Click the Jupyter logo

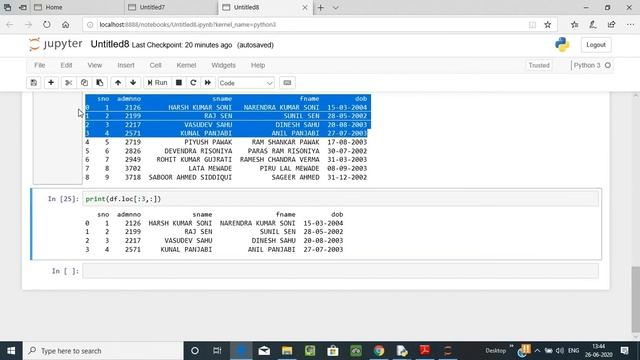click(56, 44)
